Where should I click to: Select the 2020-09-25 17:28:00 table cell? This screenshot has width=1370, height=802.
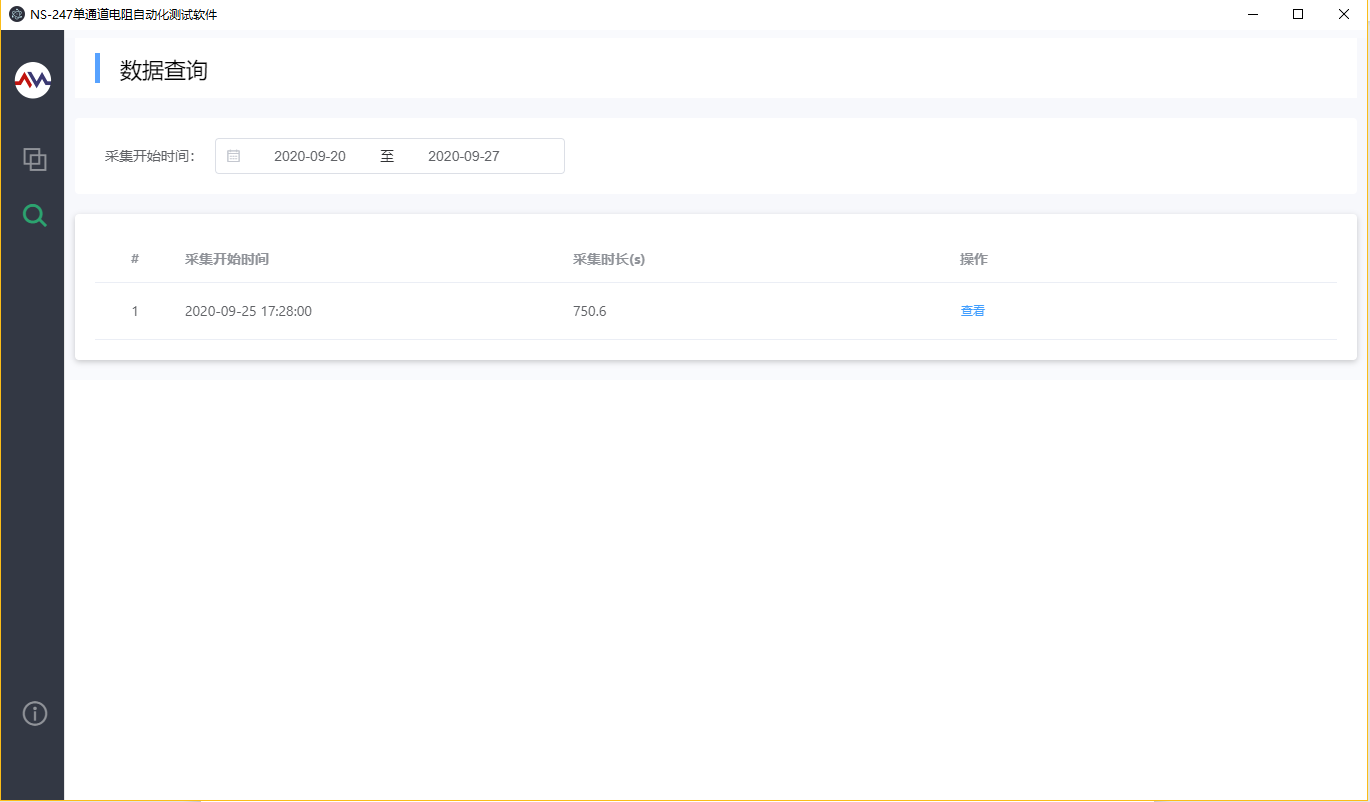(248, 311)
